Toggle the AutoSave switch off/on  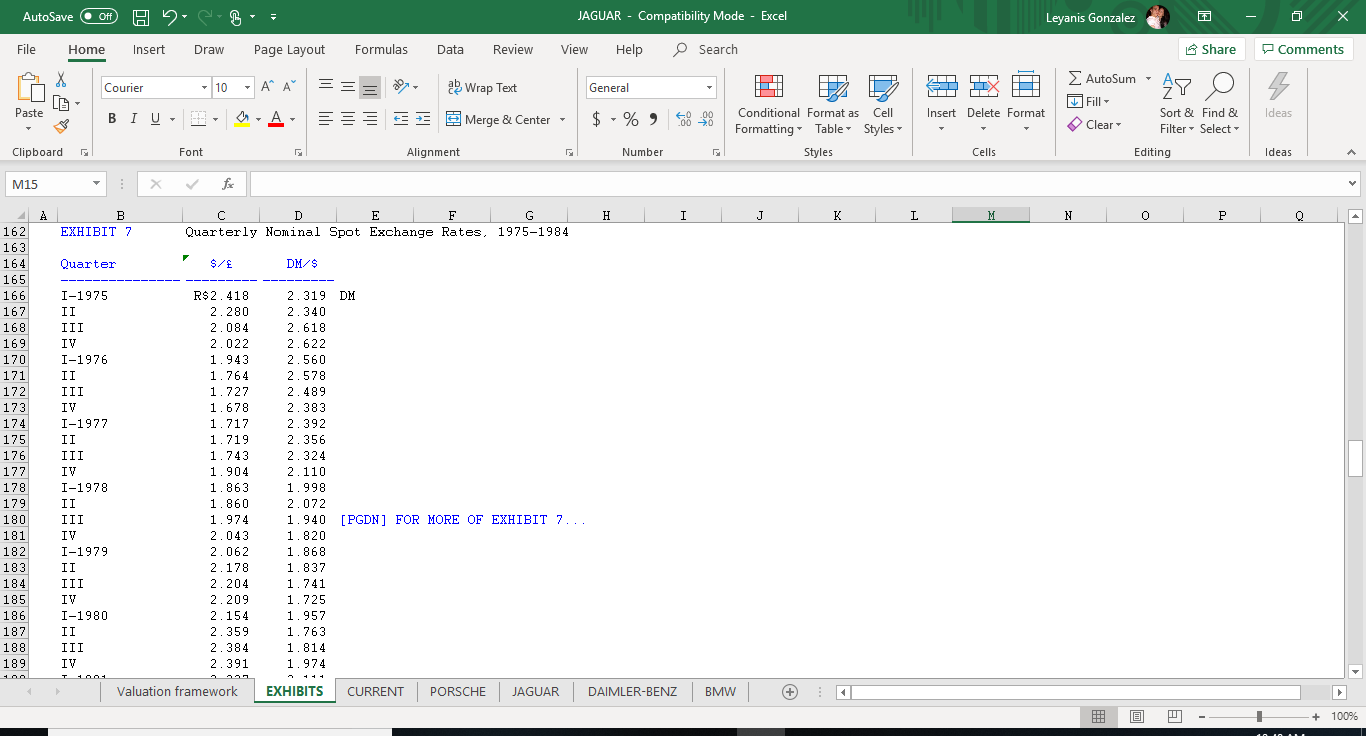pyautogui.click(x=98, y=16)
